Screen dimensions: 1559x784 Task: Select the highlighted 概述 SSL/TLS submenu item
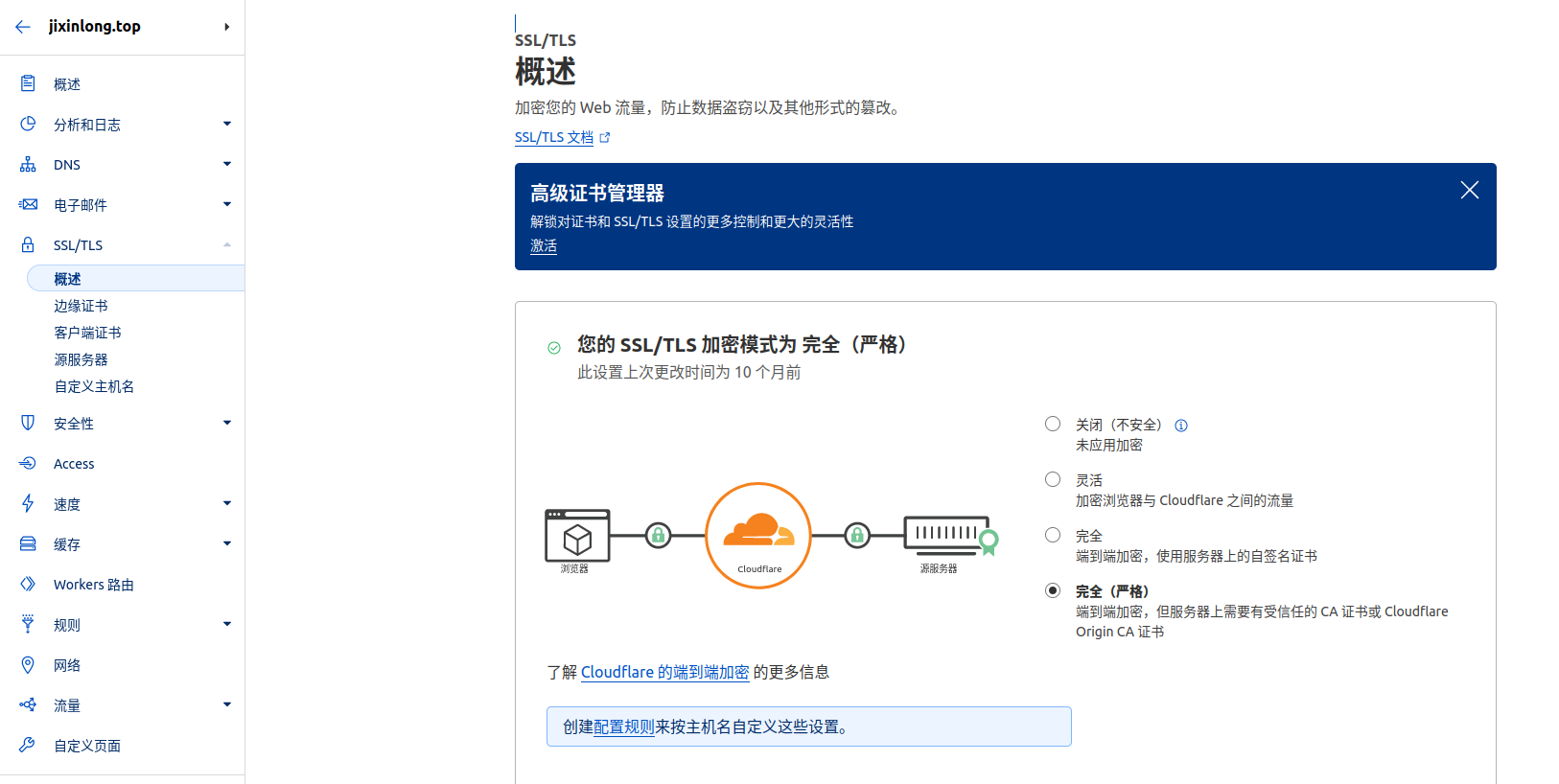pos(135,279)
